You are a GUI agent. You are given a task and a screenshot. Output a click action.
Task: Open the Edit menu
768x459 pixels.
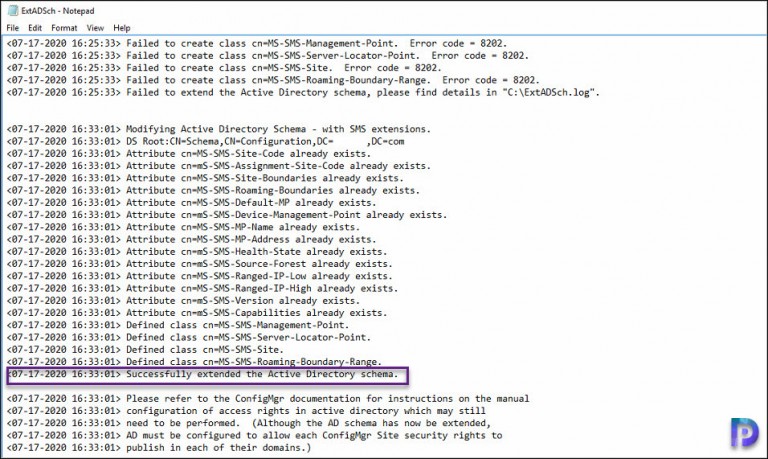pyautogui.click(x=35, y=28)
